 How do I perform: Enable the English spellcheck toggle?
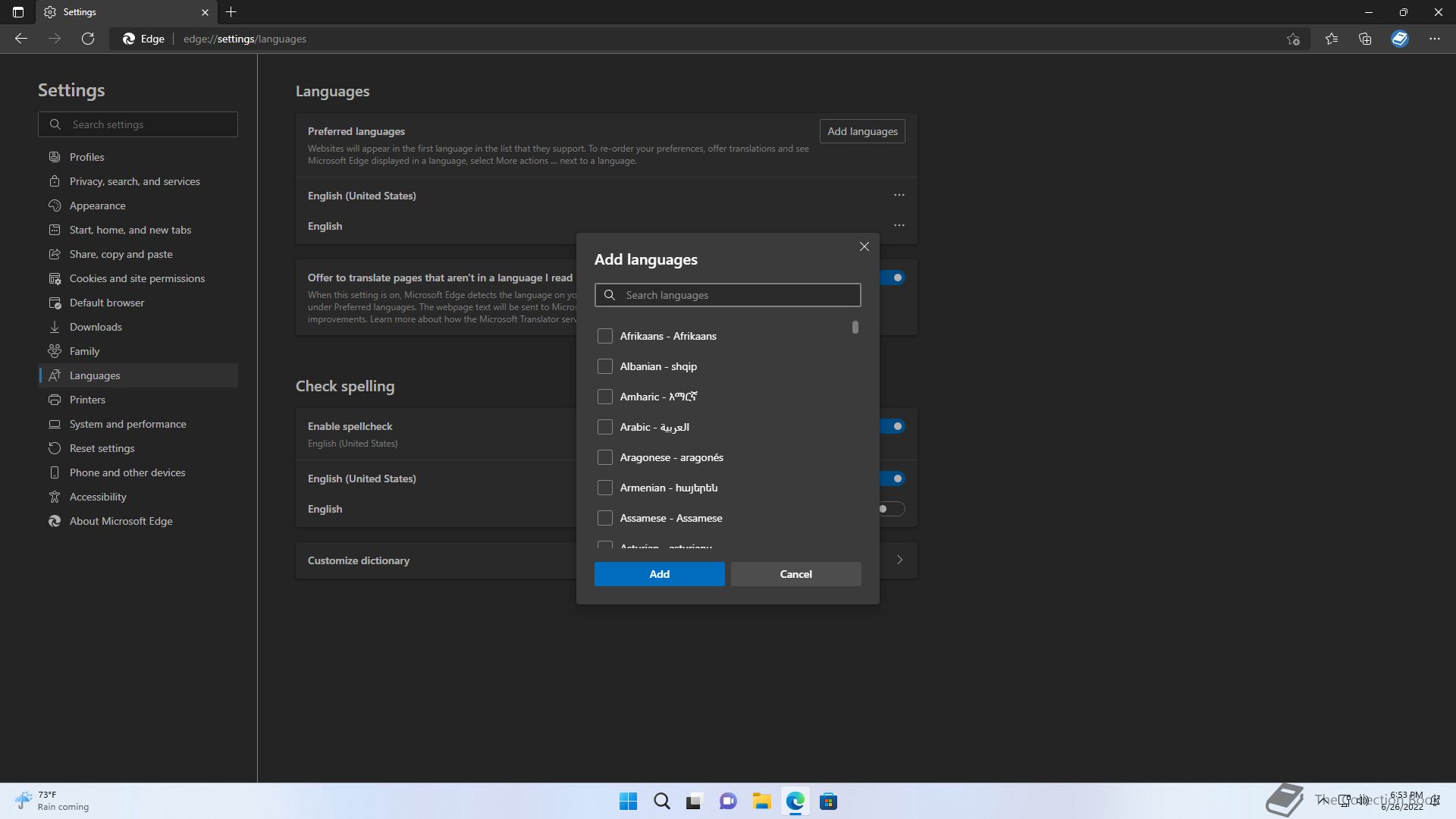891,509
